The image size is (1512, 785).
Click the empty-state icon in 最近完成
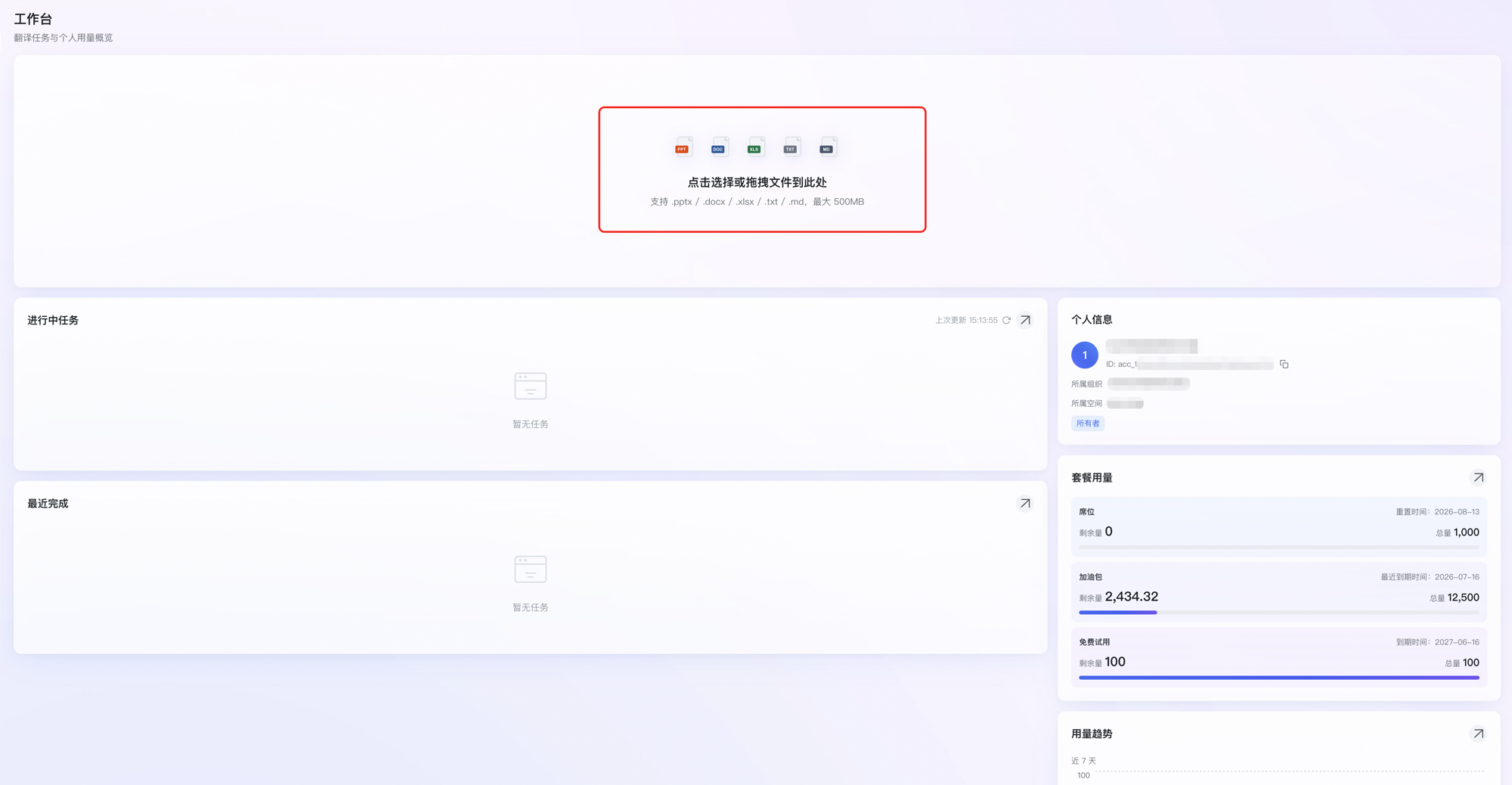(531, 569)
